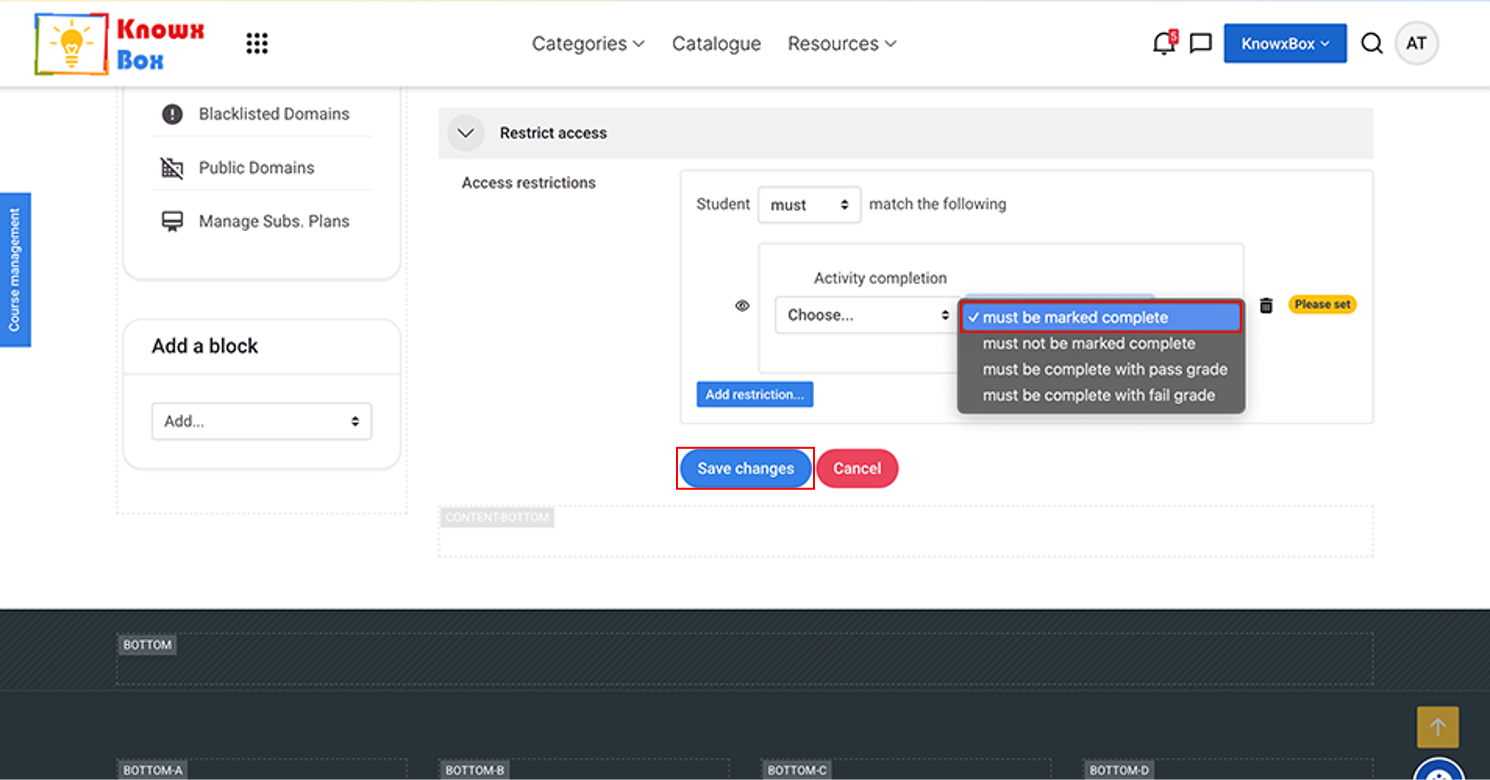Open the Student must/must not dropdown
1490x780 pixels.
tap(809, 205)
